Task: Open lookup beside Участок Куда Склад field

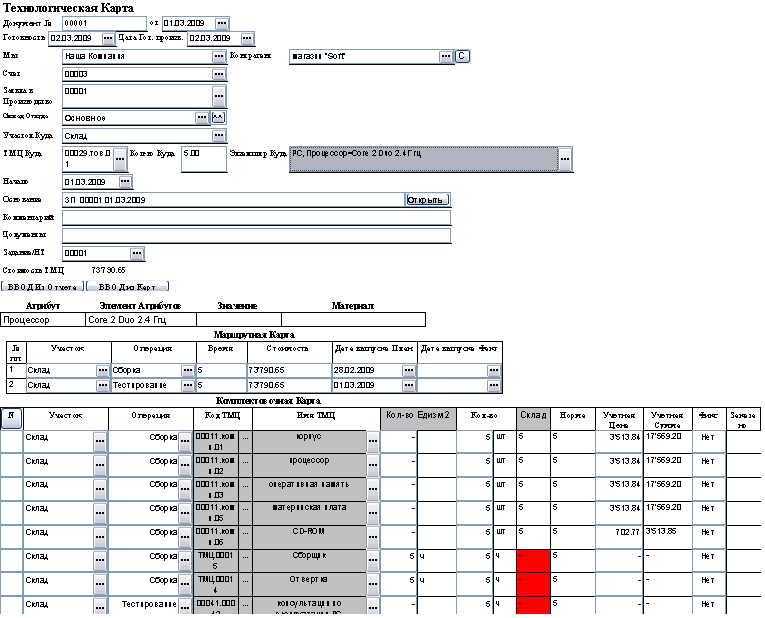Action: [219, 136]
